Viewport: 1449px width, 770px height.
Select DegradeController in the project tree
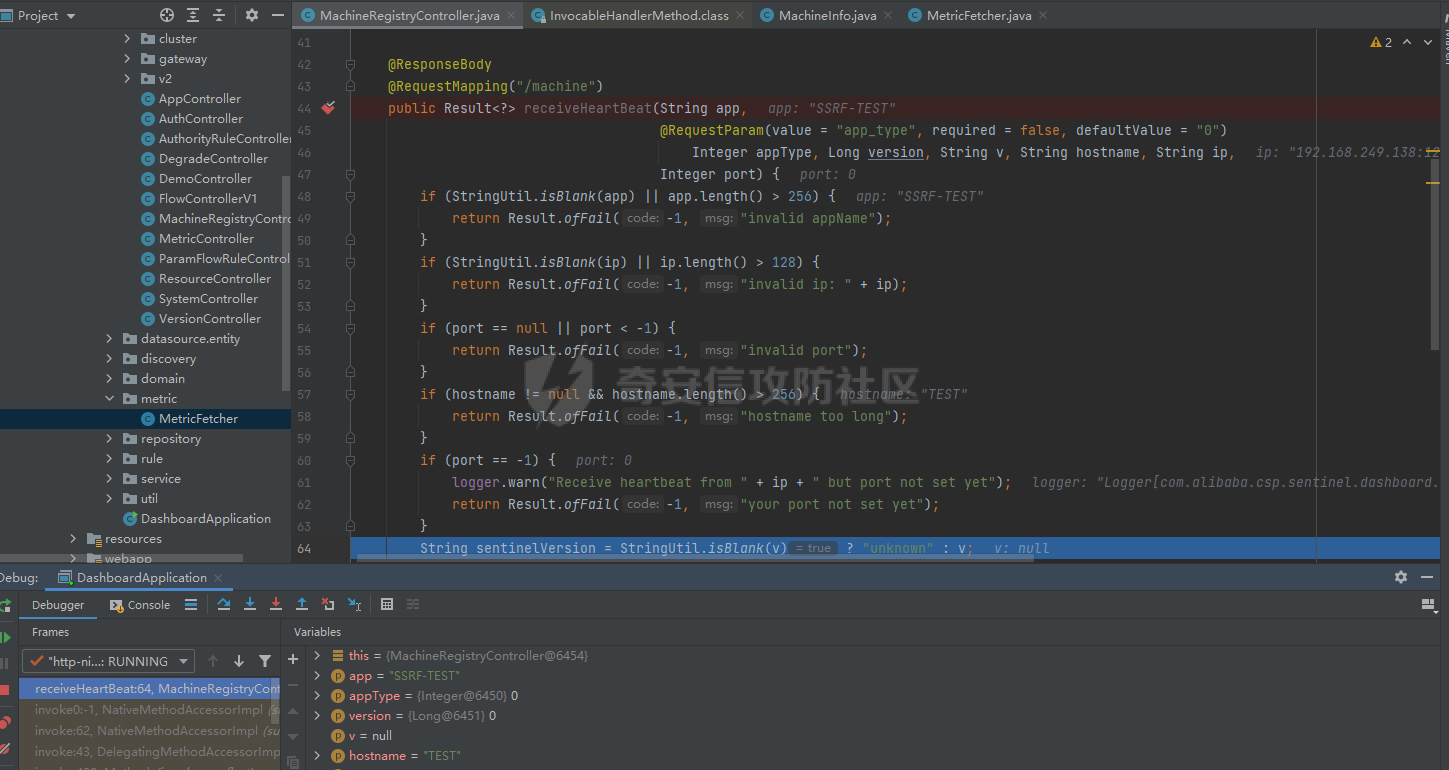click(204, 159)
